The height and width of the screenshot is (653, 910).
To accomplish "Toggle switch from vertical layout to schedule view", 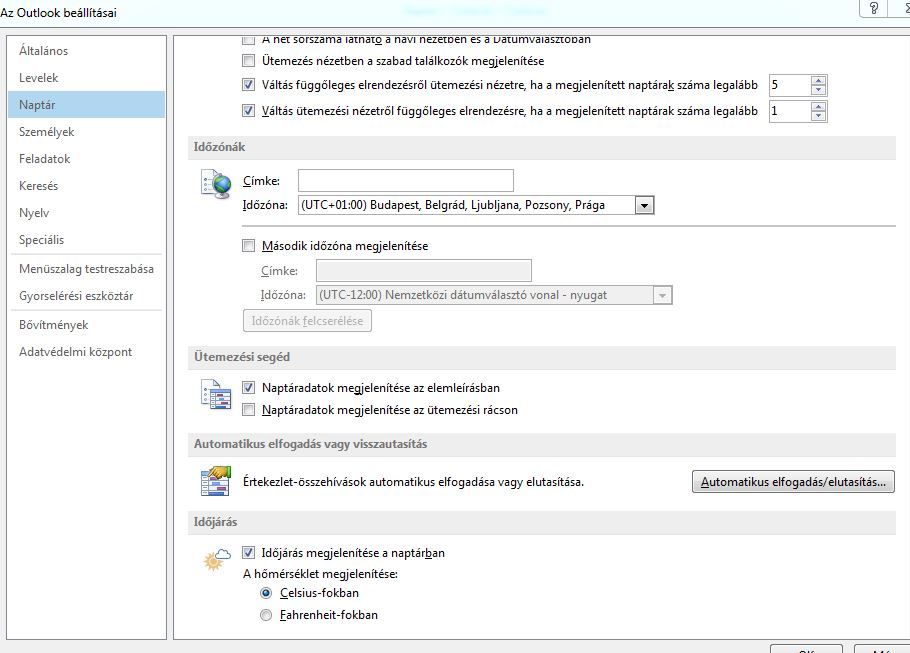I will (248, 85).
